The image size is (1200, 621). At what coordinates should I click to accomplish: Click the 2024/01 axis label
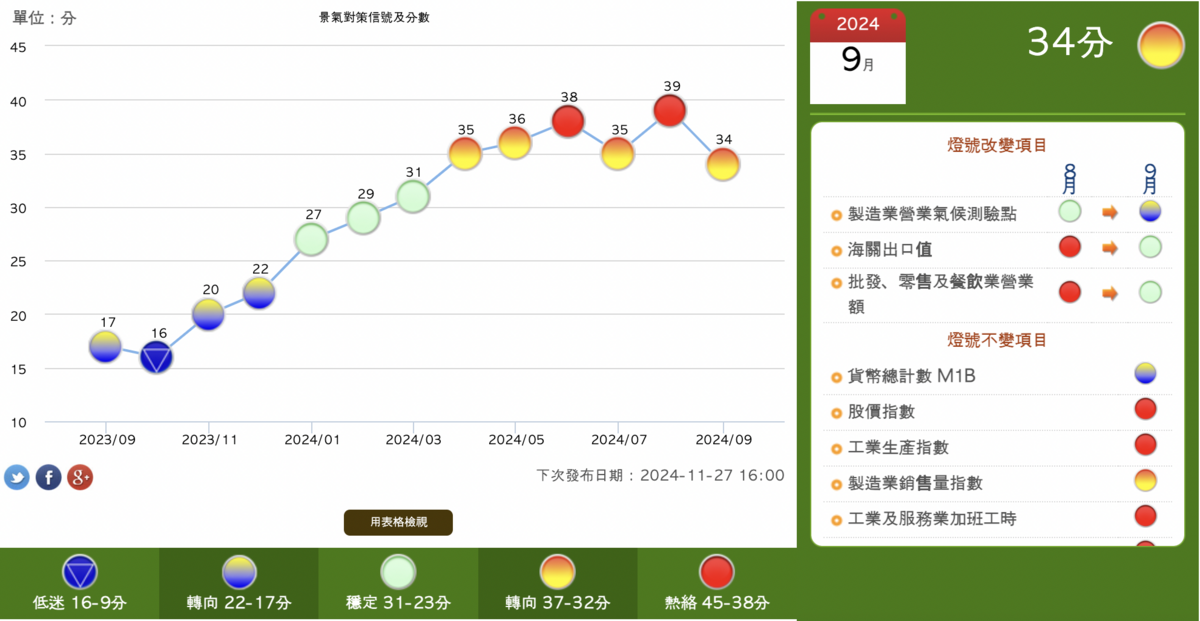(x=312, y=439)
